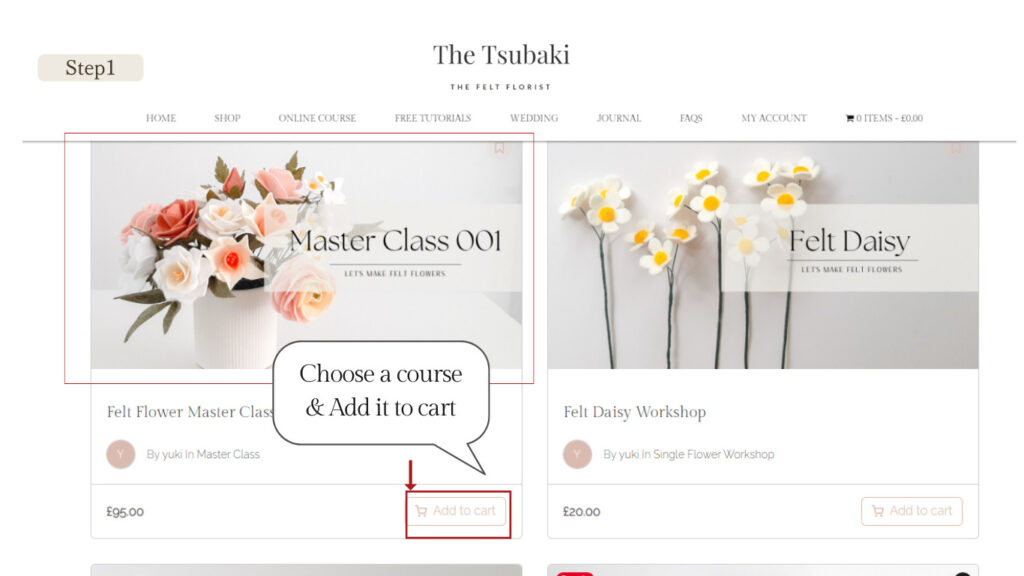Open FAQS page
This screenshot has height=576, width=1024.
tap(691, 118)
